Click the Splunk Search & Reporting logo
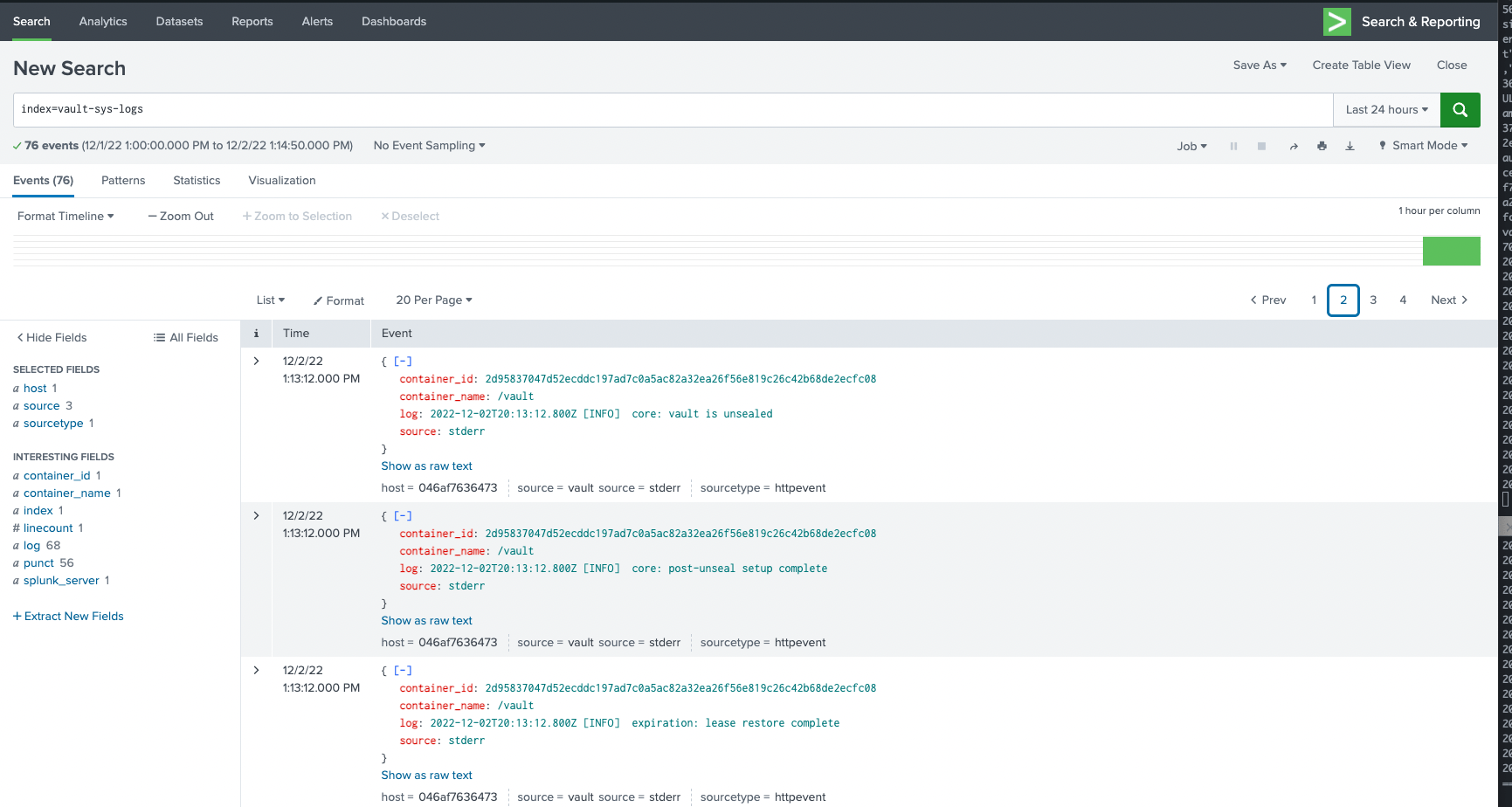This screenshot has width=1512, height=807. [x=1336, y=21]
